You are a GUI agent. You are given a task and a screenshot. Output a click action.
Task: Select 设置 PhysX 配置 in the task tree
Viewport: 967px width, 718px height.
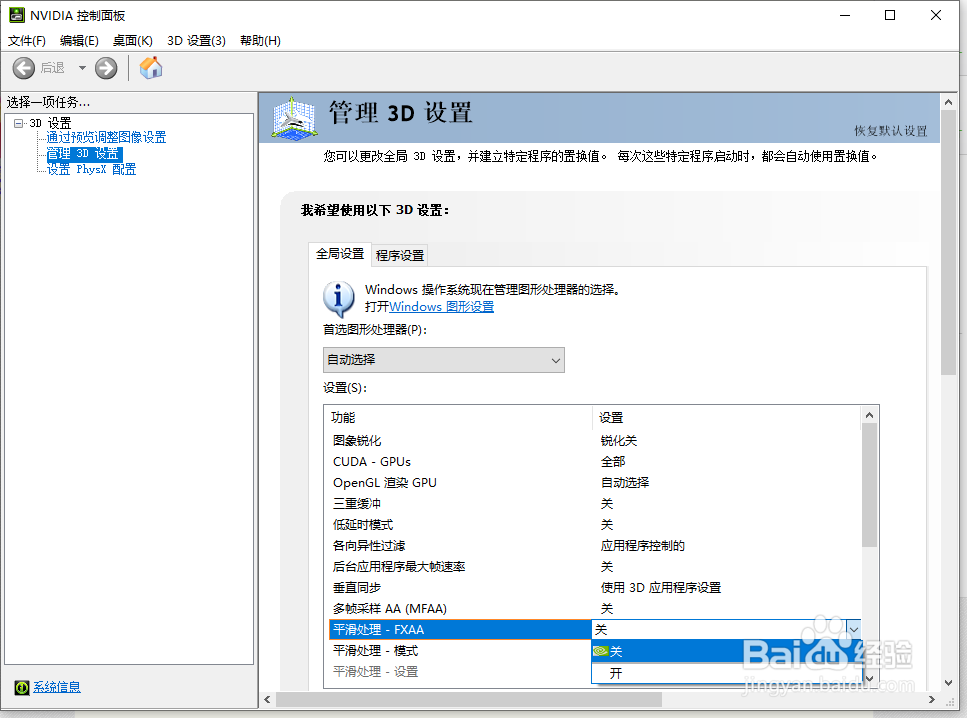91,169
